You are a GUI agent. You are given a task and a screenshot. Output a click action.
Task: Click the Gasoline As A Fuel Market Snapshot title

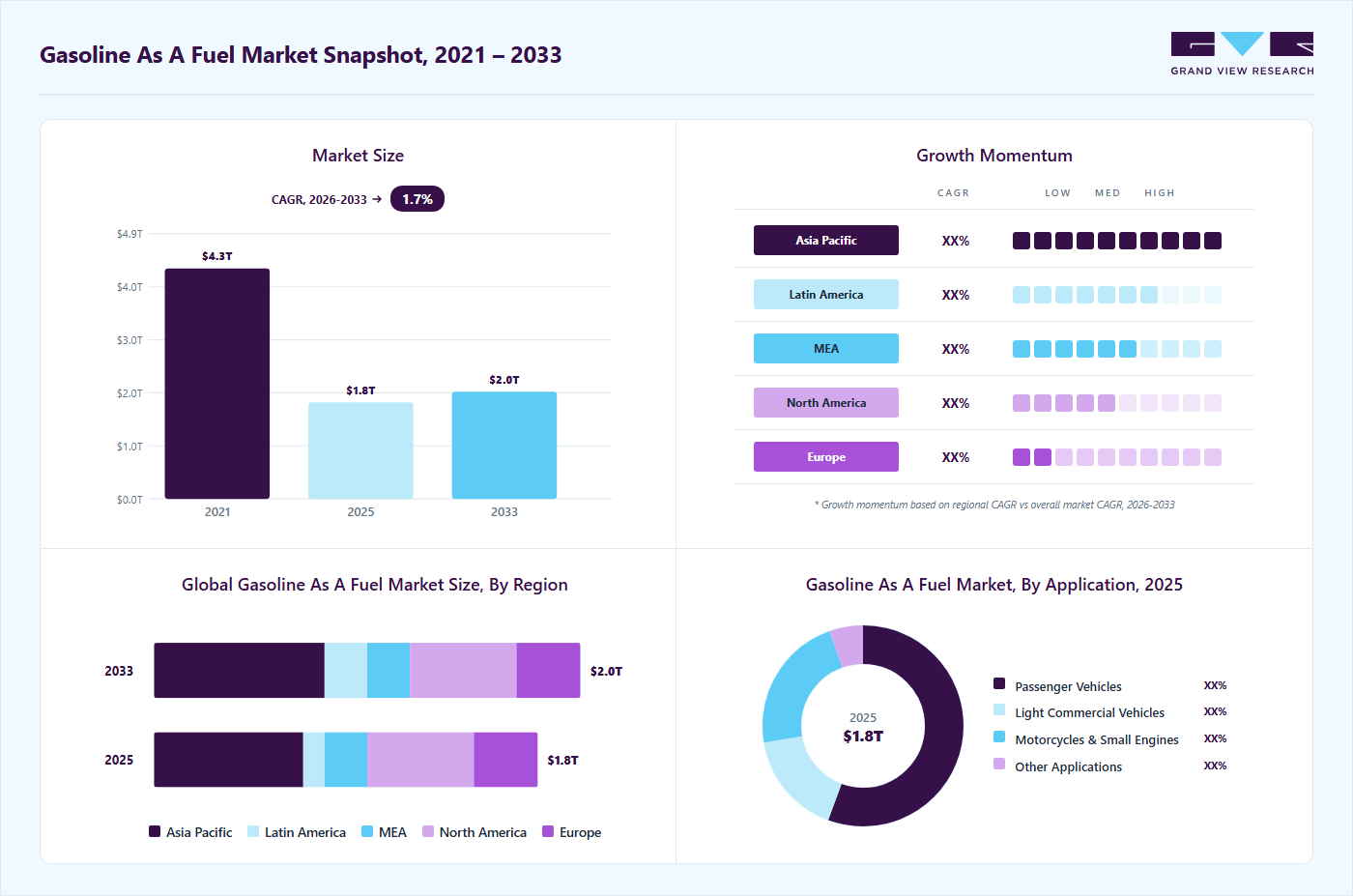[301, 55]
